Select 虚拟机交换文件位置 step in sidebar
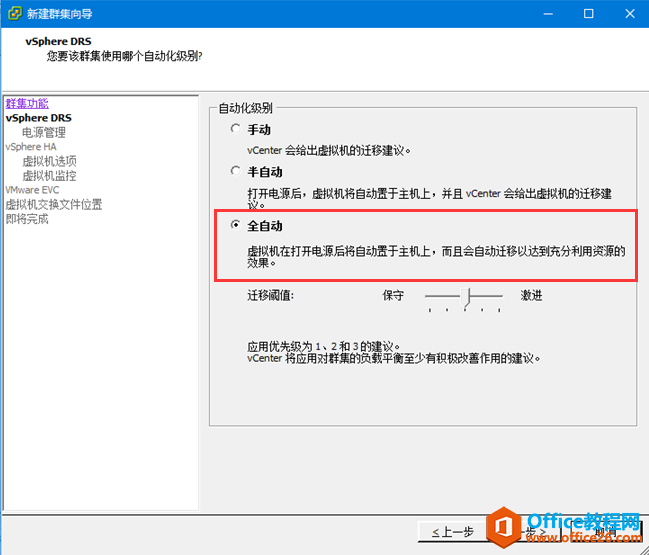This screenshot has height=555, width=649. tap(54, 204)
